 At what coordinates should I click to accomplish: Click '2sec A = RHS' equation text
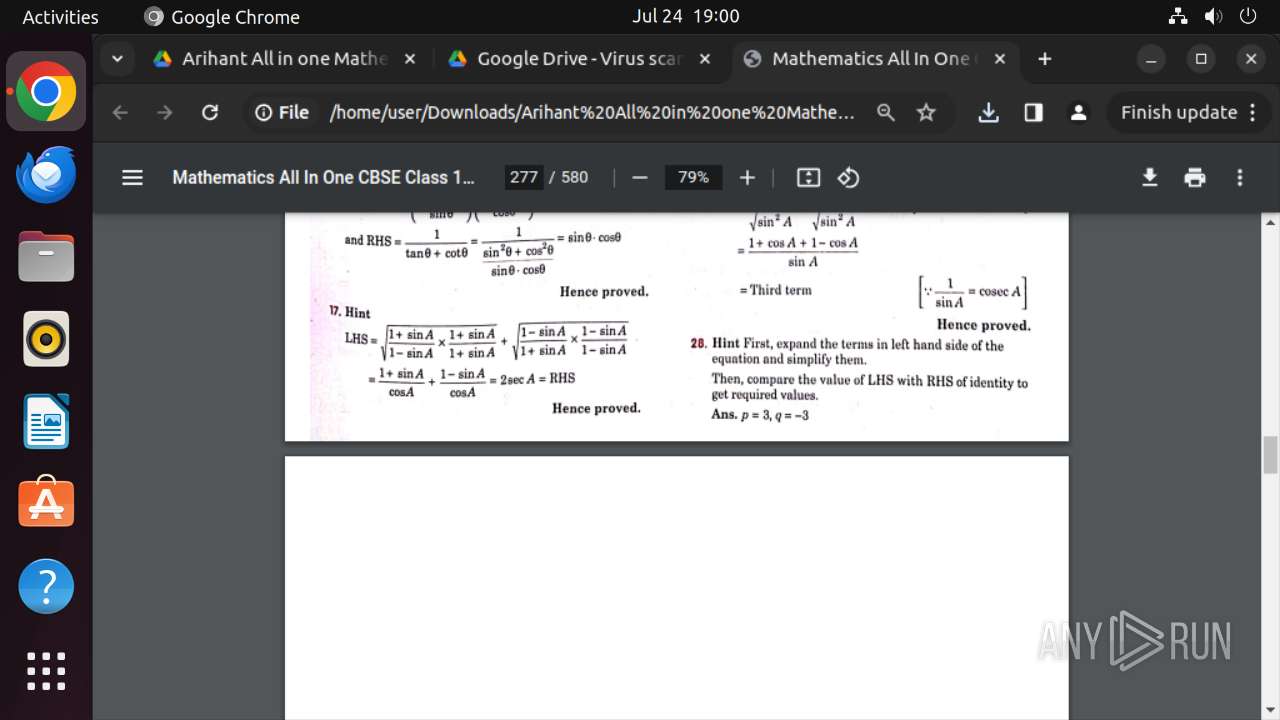pos(537,378)
